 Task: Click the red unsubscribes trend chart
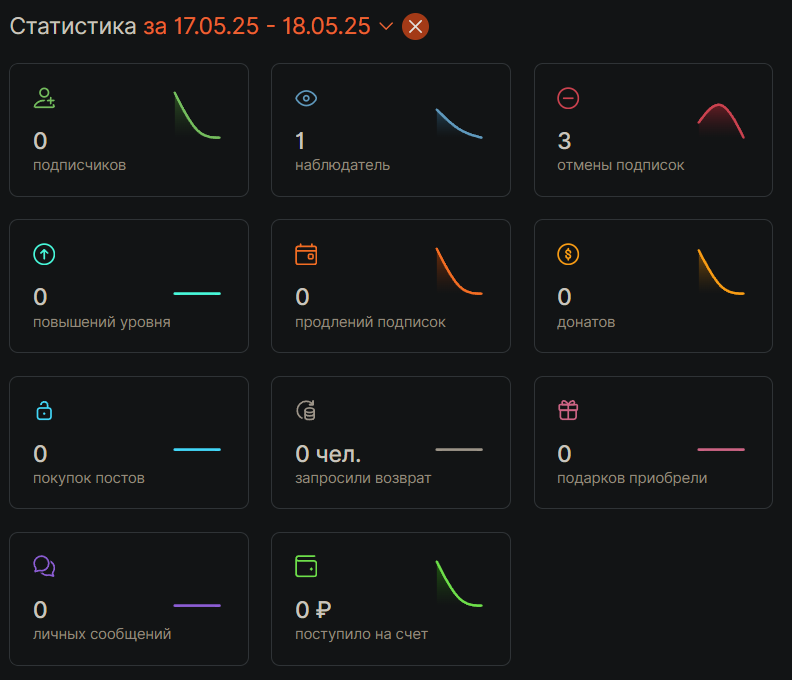click(x=720, y=120)
